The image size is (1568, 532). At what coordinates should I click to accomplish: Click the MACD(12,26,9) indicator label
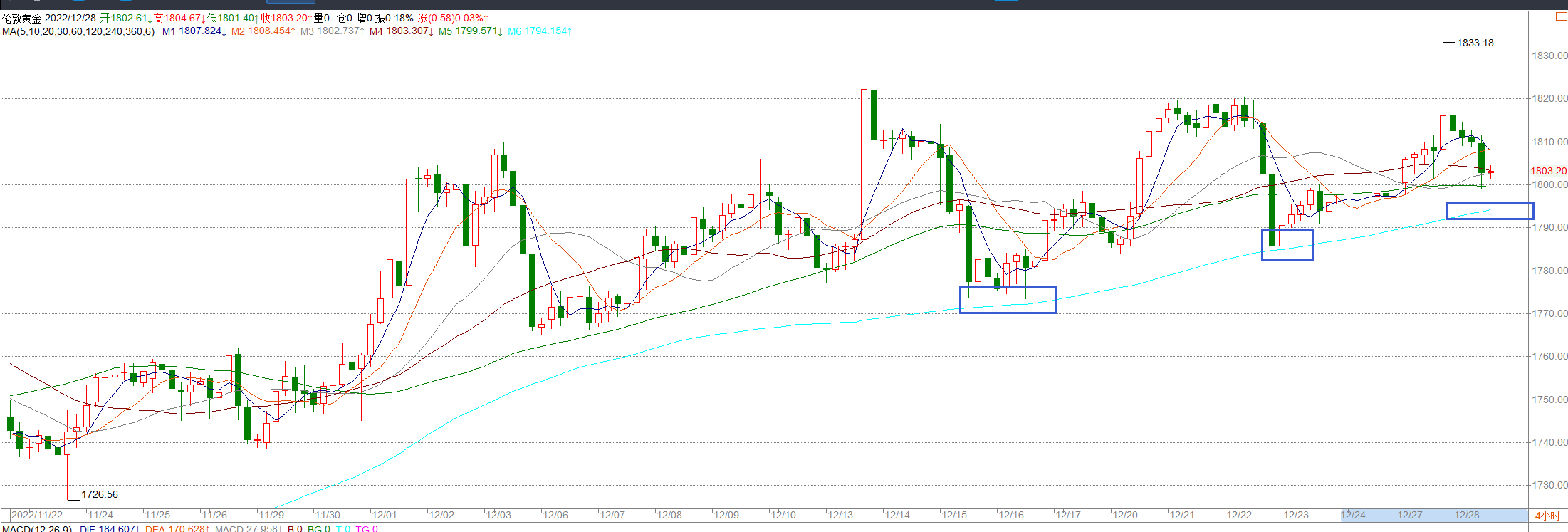(37, 528)
